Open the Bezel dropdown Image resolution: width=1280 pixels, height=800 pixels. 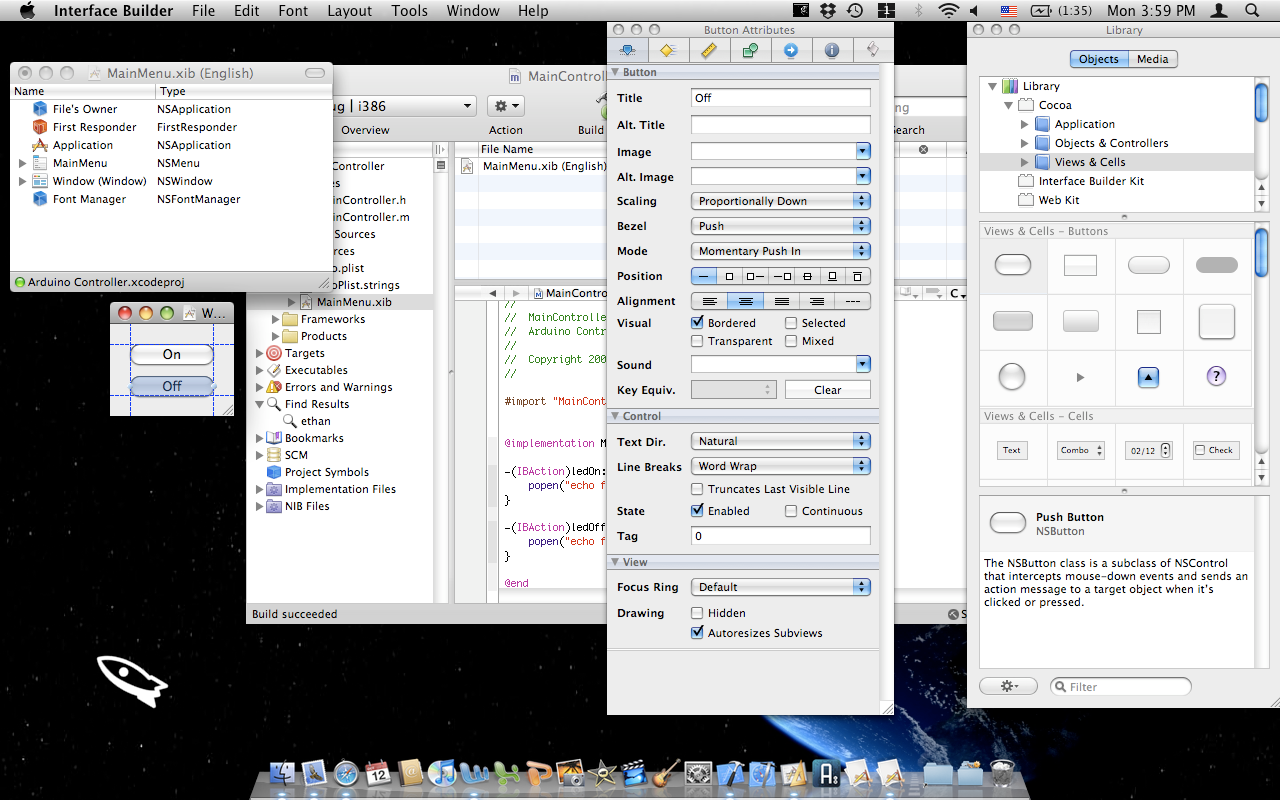pos(781,226)
